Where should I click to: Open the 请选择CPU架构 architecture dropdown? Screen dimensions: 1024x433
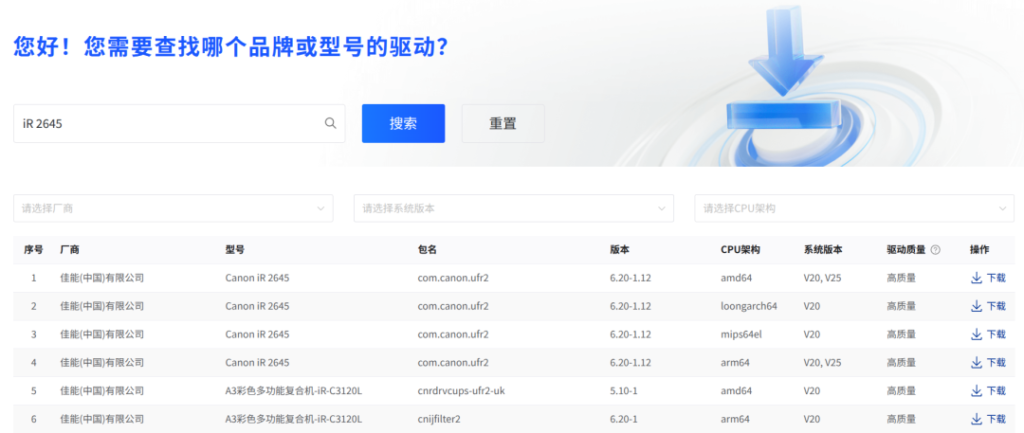click(854, 208)
